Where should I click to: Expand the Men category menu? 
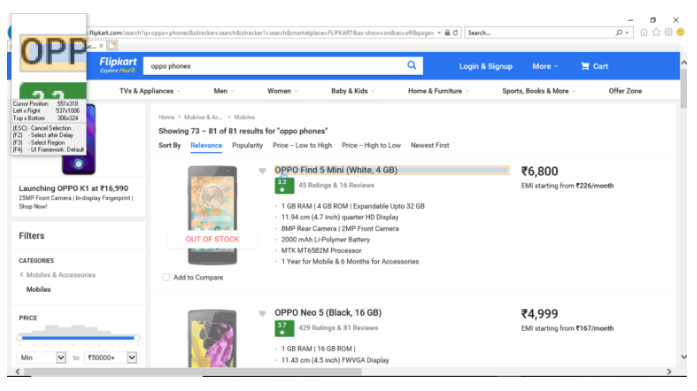click(224, 91)
